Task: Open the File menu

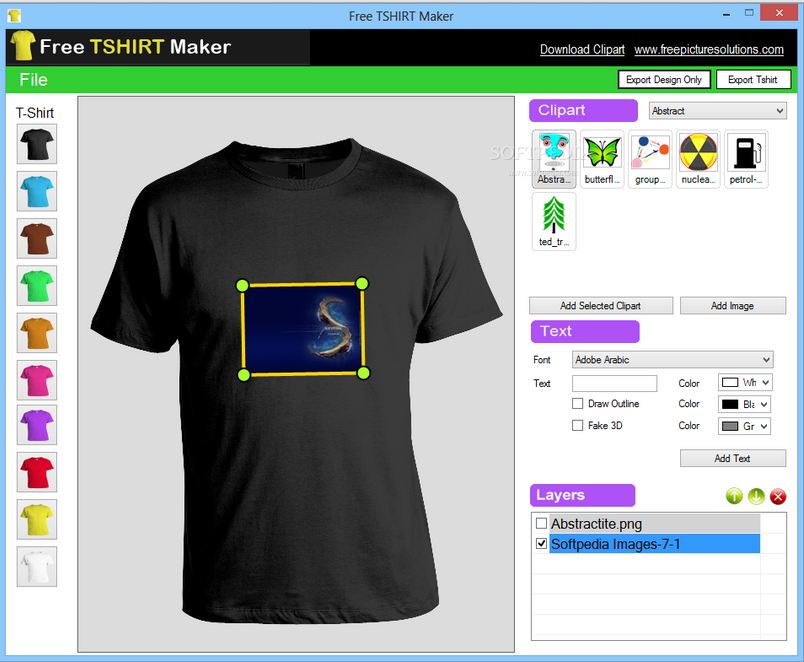Action: click(33, 79)
